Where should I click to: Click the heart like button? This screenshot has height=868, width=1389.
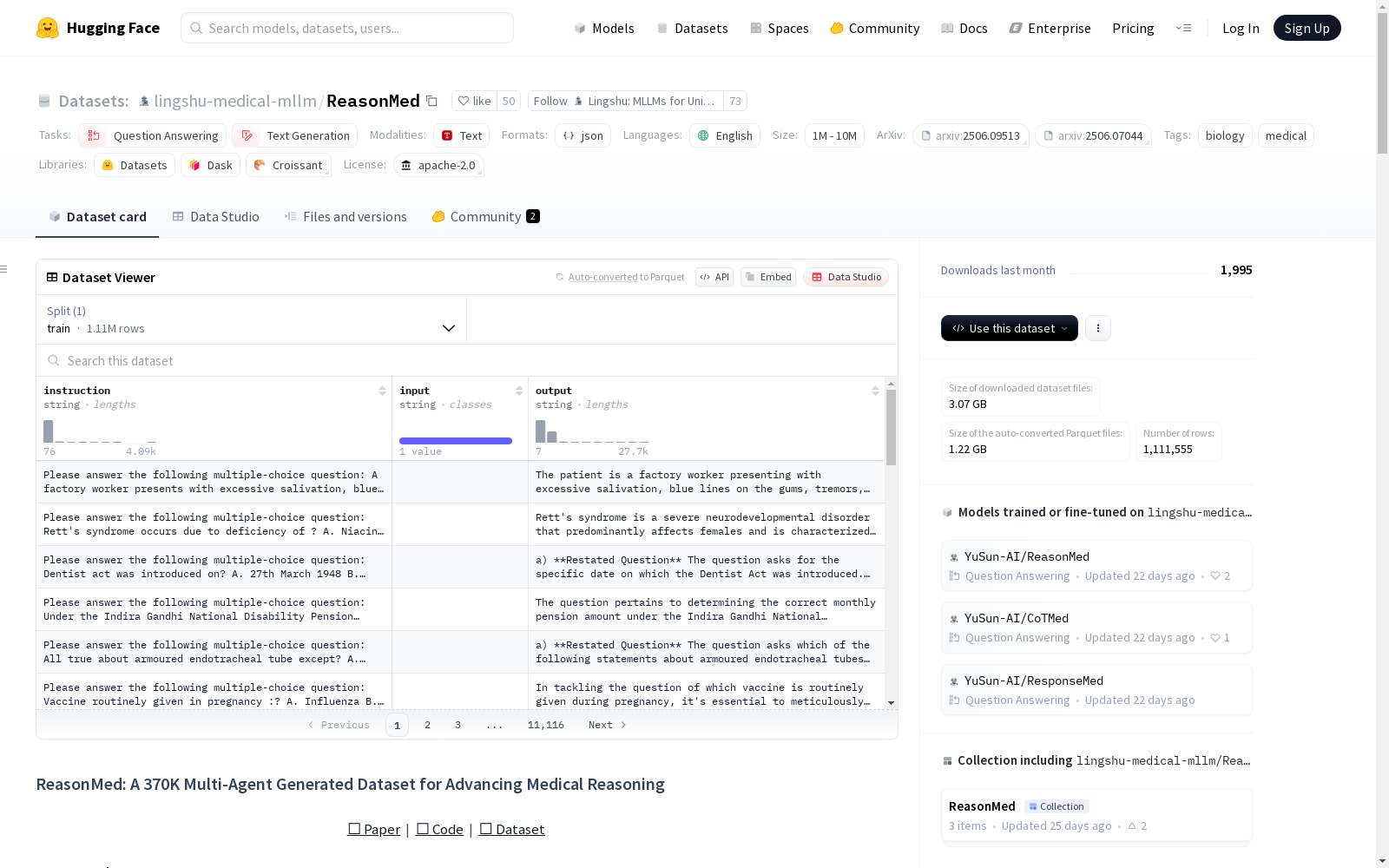(475, 101)
